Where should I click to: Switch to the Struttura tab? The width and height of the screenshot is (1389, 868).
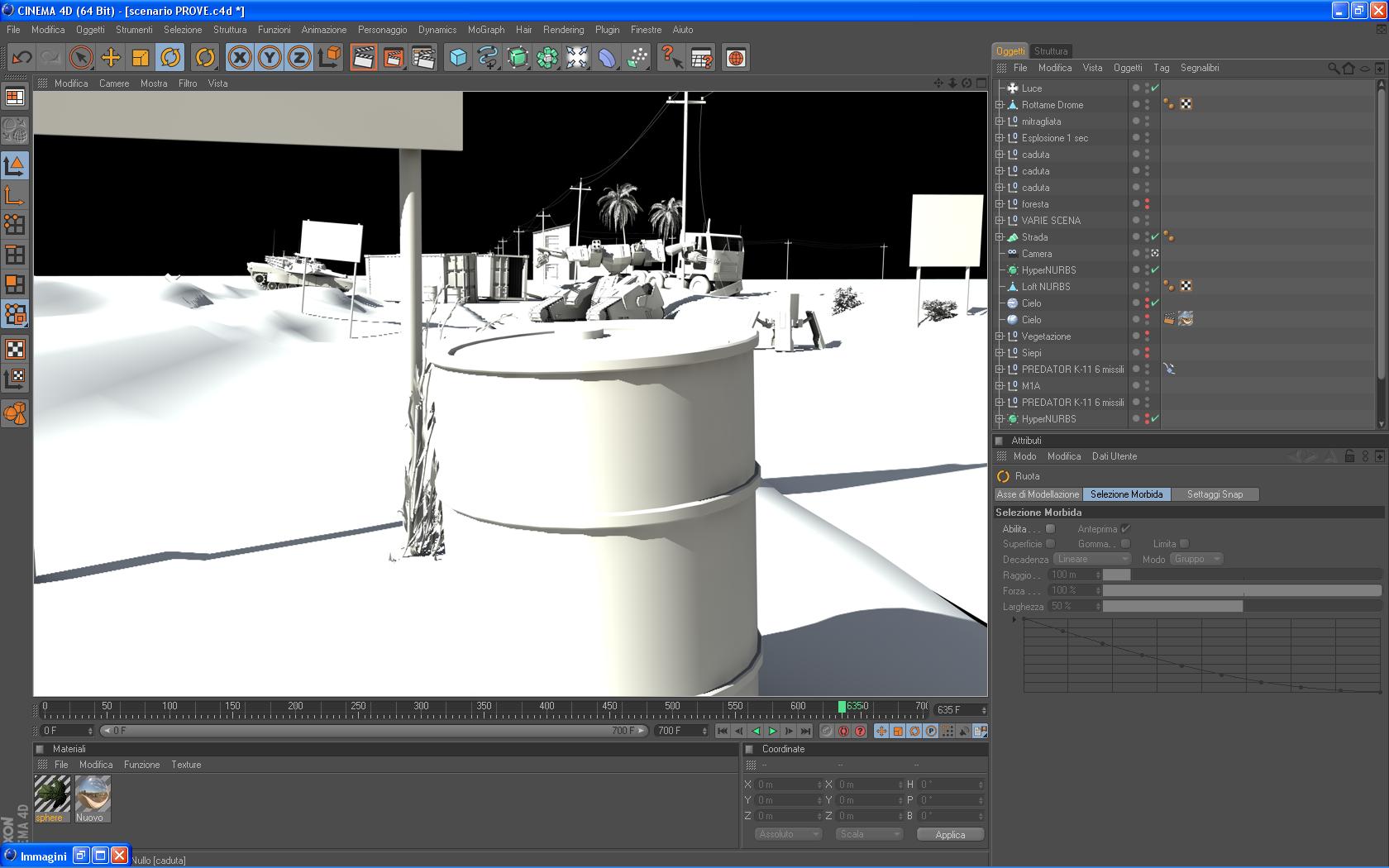(x=1051, y=51)
